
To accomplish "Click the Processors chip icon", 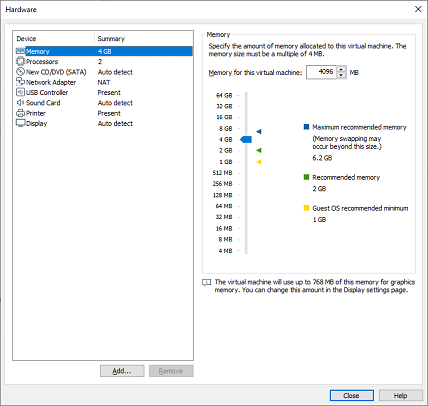I will coord(20,61).
